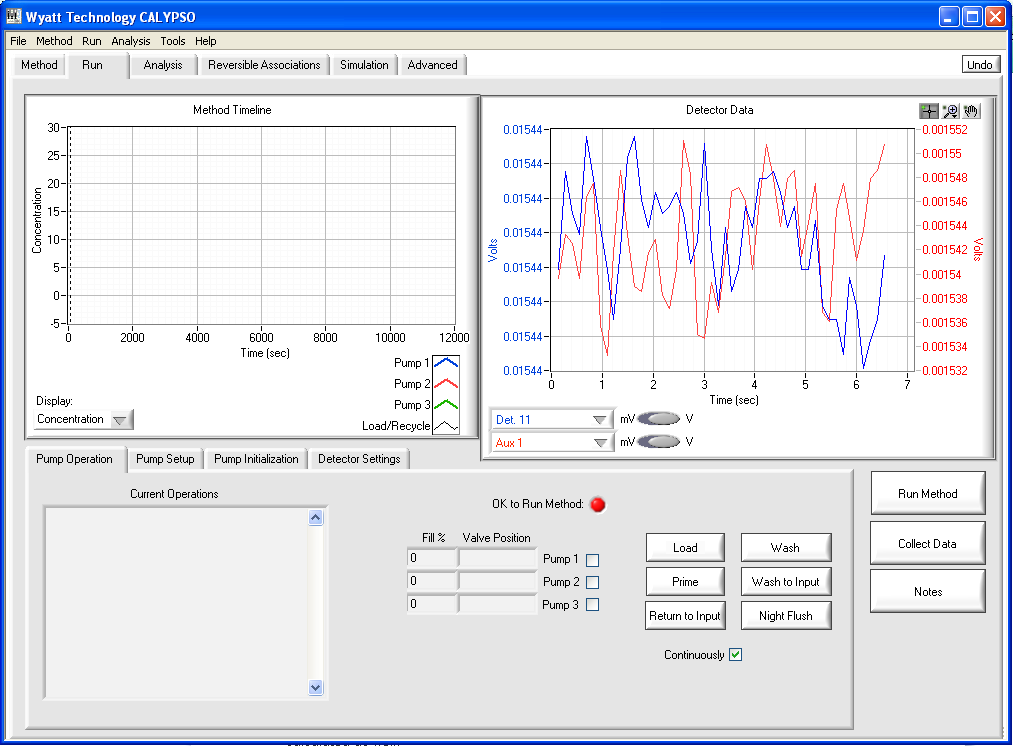Click the Pump 2 red legend icon
The width and height of the screenshot is (1013, 746).
point(445,384)
